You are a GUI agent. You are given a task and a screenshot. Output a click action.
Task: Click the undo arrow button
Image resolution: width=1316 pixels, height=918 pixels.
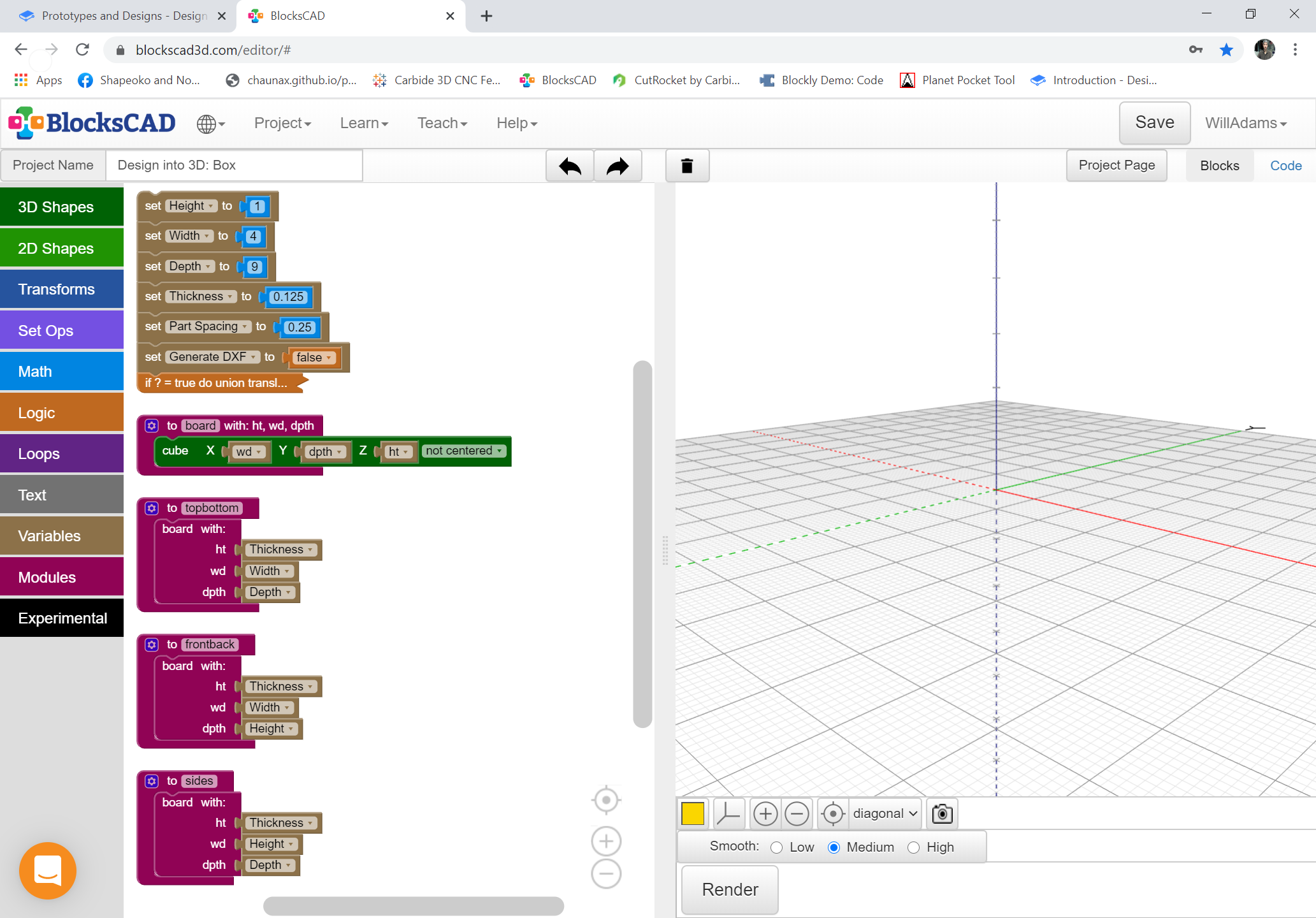[x=570, y=166]
